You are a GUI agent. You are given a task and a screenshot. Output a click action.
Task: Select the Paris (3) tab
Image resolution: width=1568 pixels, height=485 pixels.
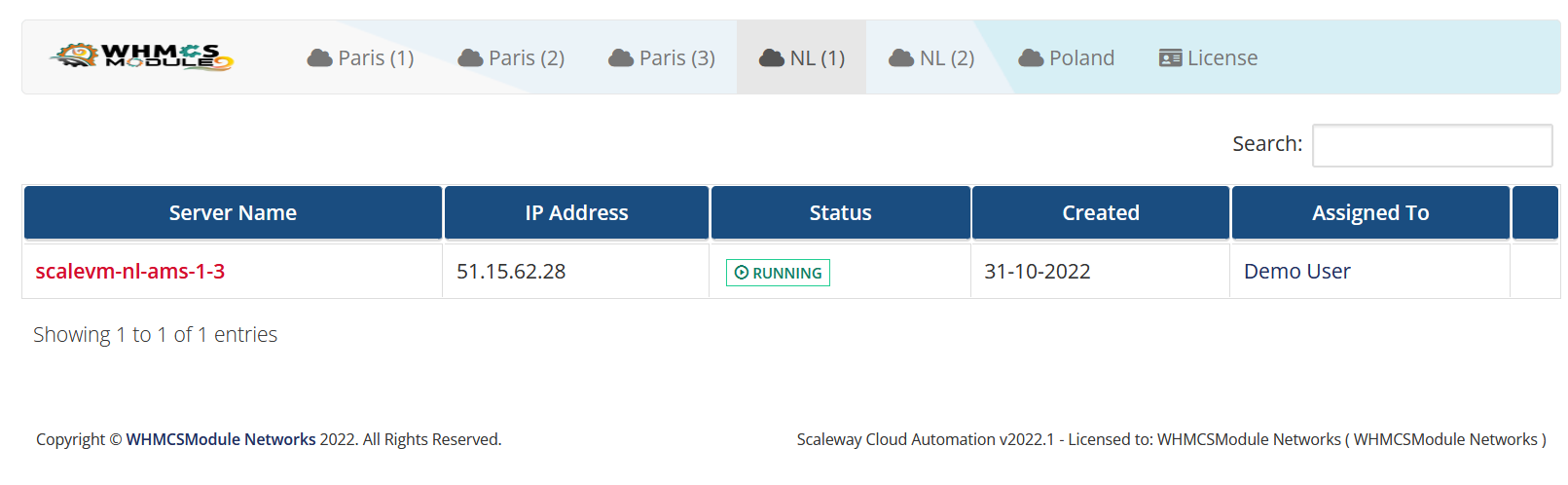(662, 58)
